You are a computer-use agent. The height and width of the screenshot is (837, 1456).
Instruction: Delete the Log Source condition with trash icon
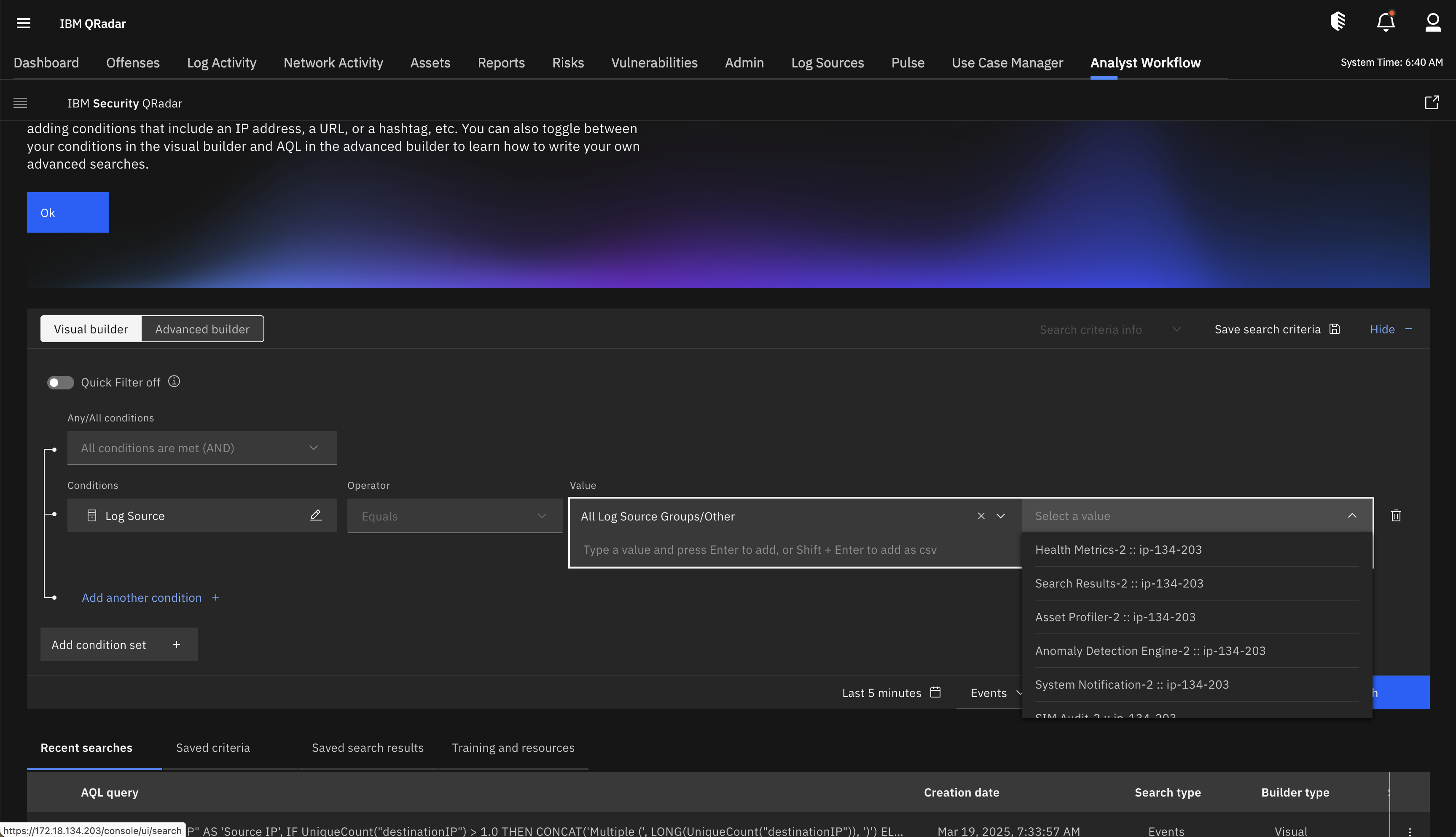click(x=1396, y=516)
